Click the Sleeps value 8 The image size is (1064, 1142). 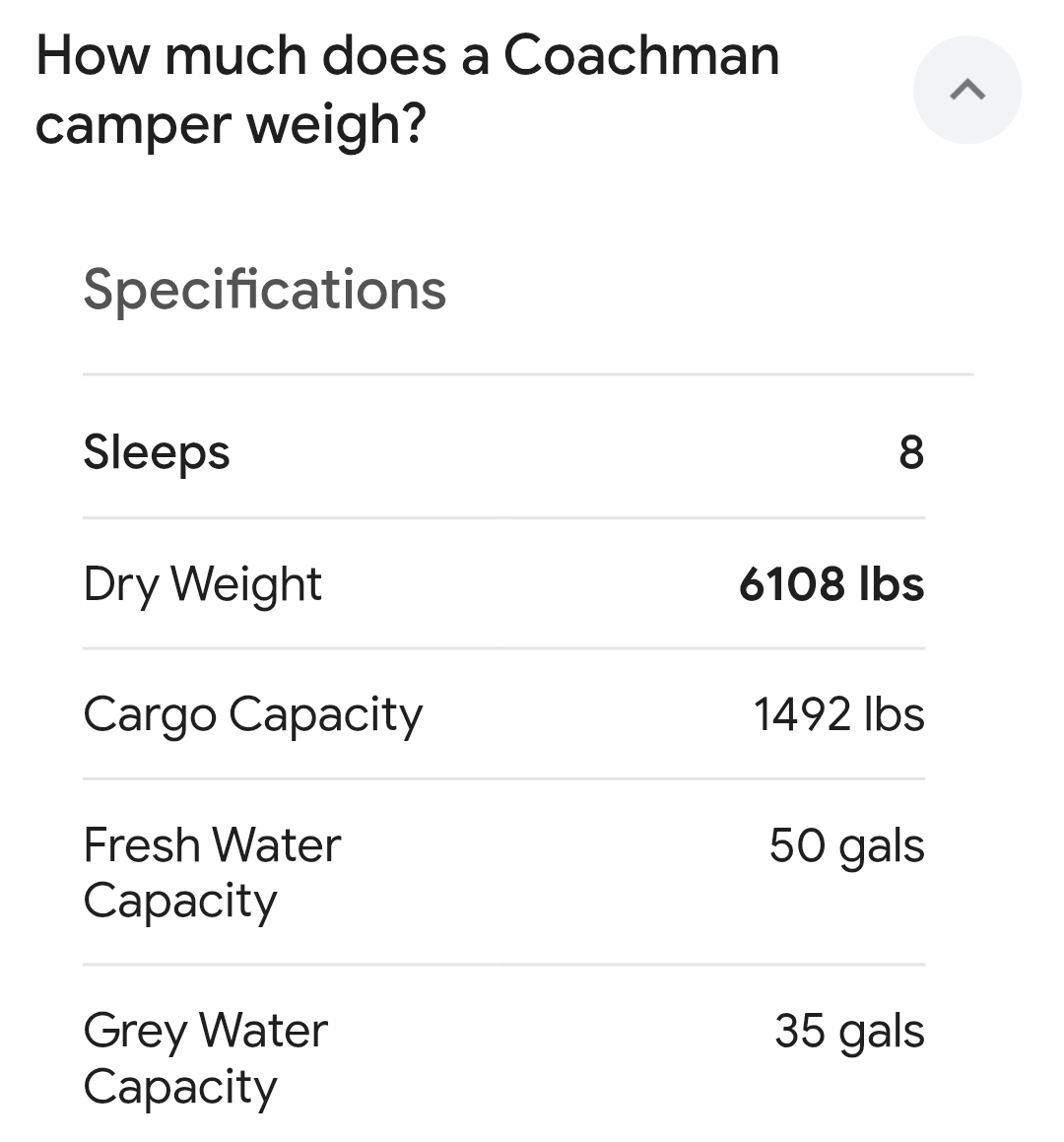(911, 452)
